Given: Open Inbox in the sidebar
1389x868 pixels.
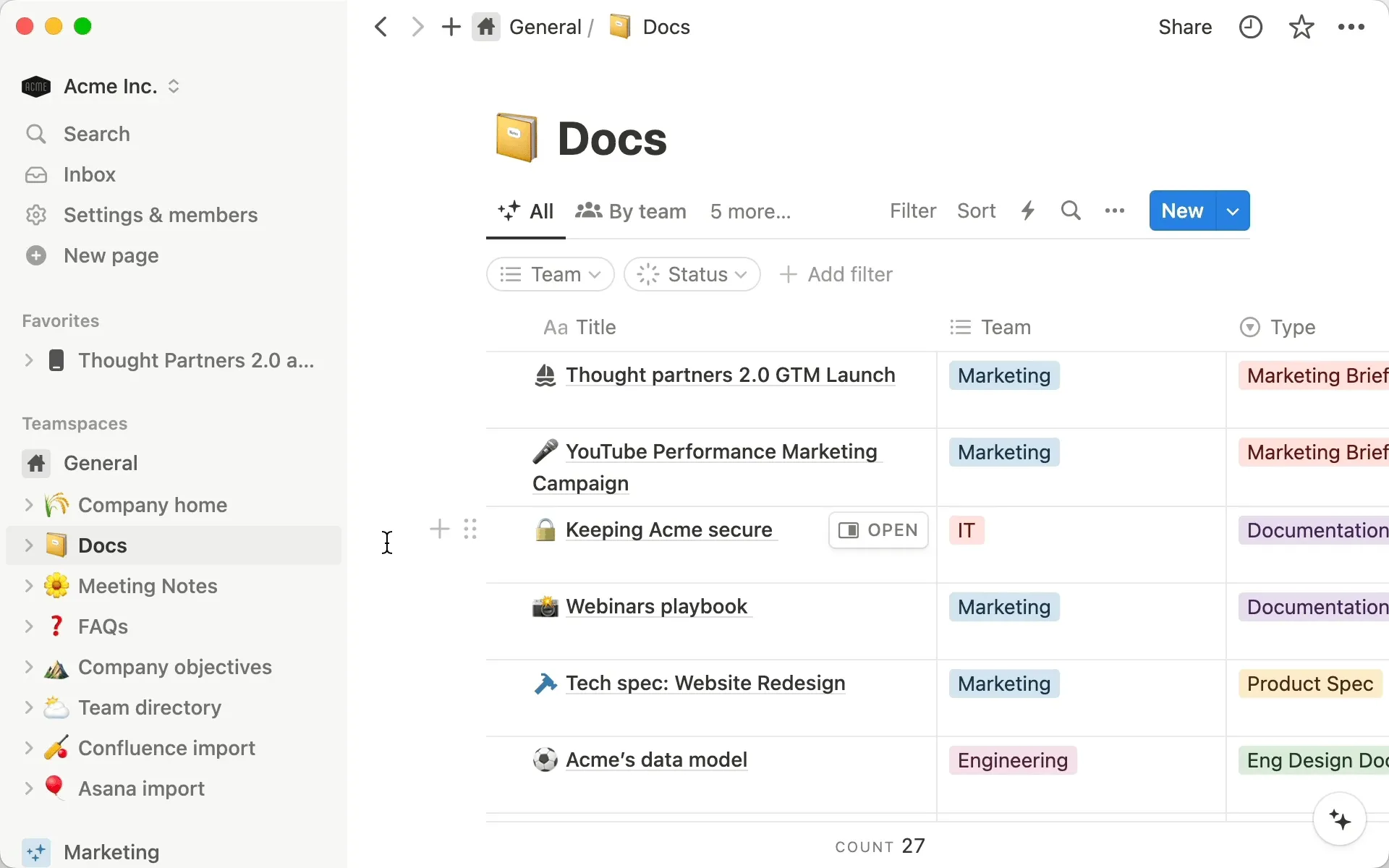Looking at the screenshot, I should tap(90, 174).
